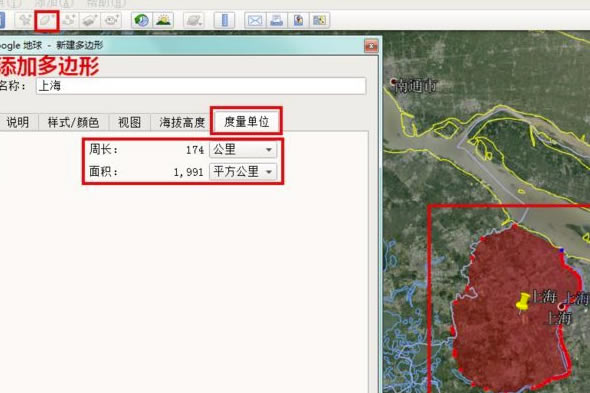Click the 名称 field containing 上海

(x=201, y=86)
